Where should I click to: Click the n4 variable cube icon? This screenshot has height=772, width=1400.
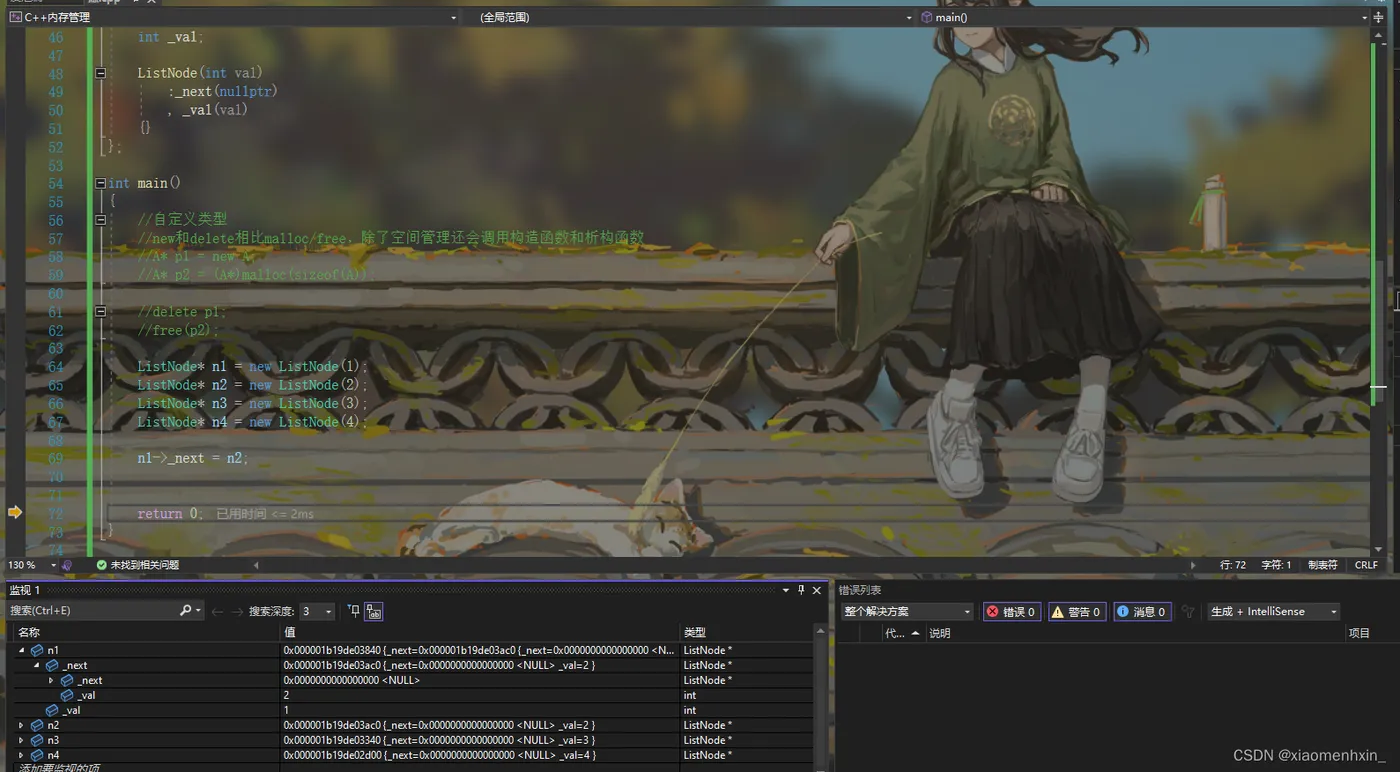37,755
